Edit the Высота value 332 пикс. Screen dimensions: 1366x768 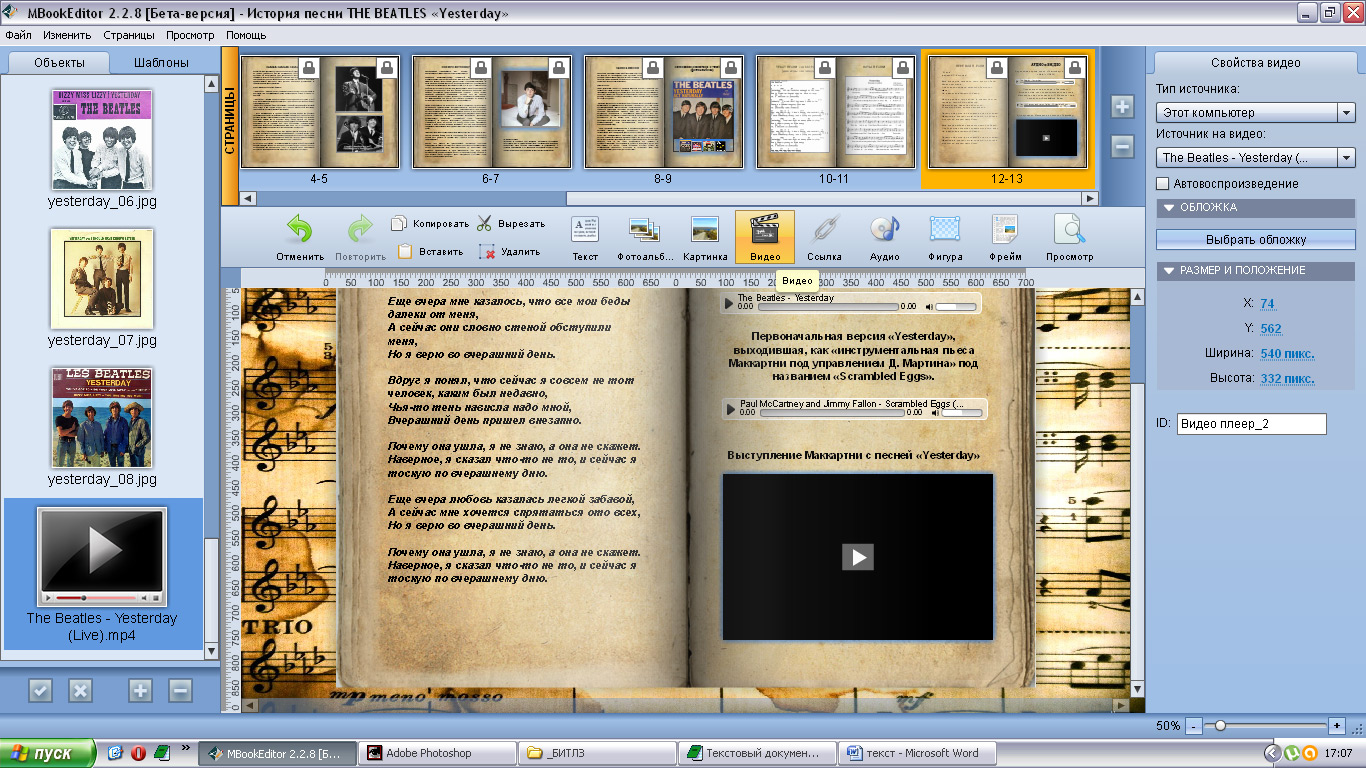(1287, 379)
